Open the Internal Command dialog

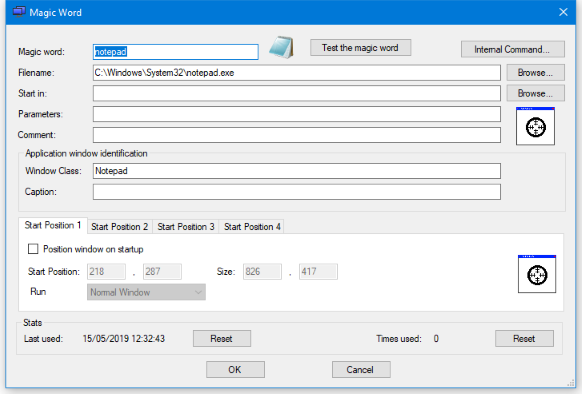click(513, 49)
